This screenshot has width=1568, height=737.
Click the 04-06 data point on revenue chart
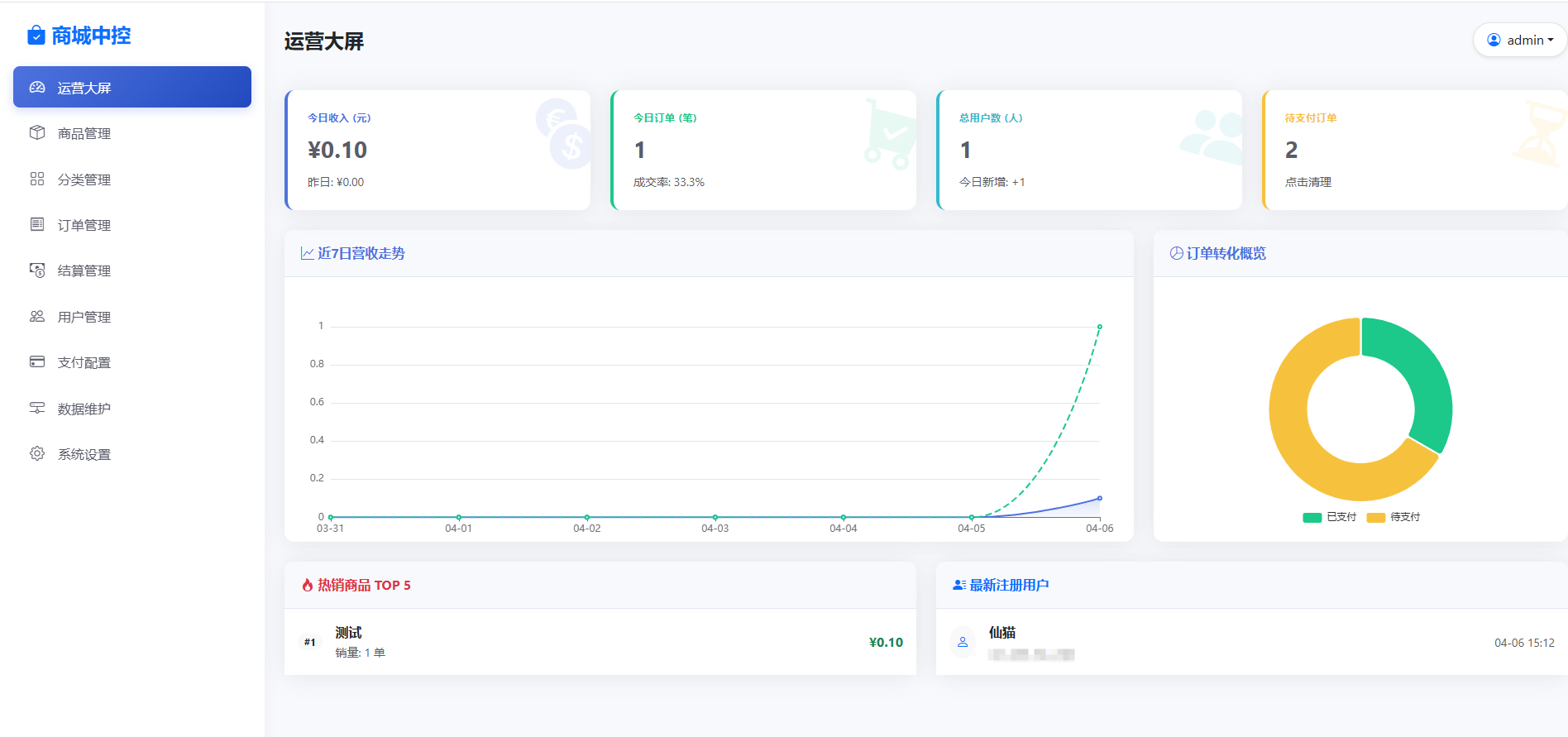1099,328
